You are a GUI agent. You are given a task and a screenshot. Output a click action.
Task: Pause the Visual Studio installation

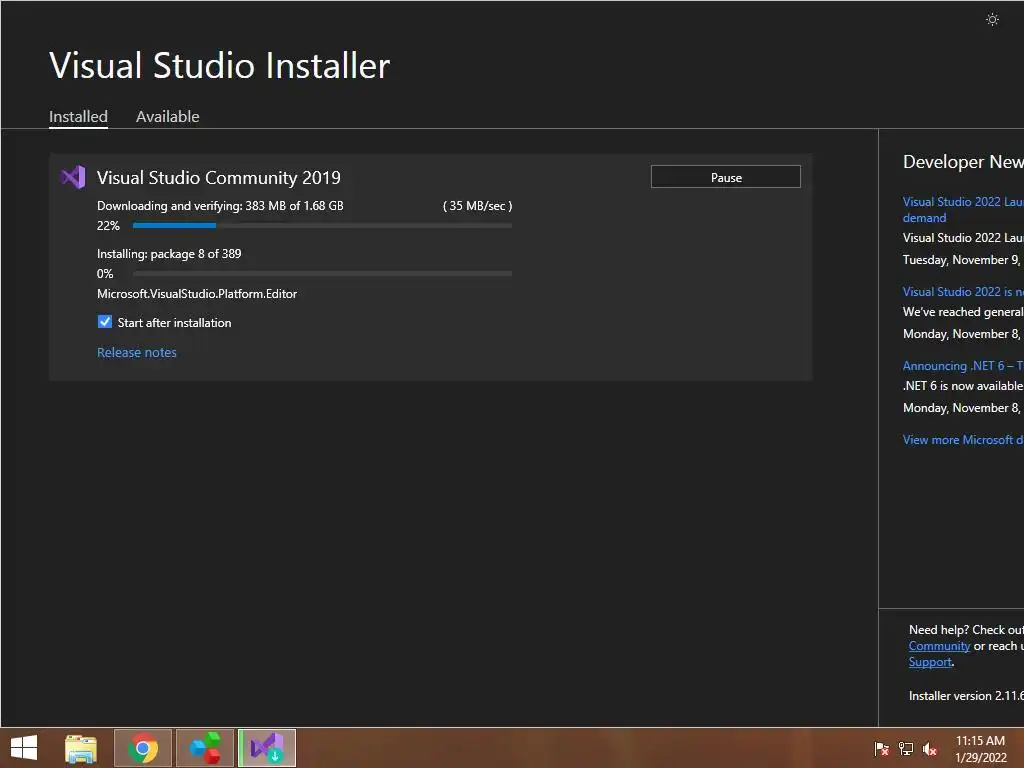point(726,177)
